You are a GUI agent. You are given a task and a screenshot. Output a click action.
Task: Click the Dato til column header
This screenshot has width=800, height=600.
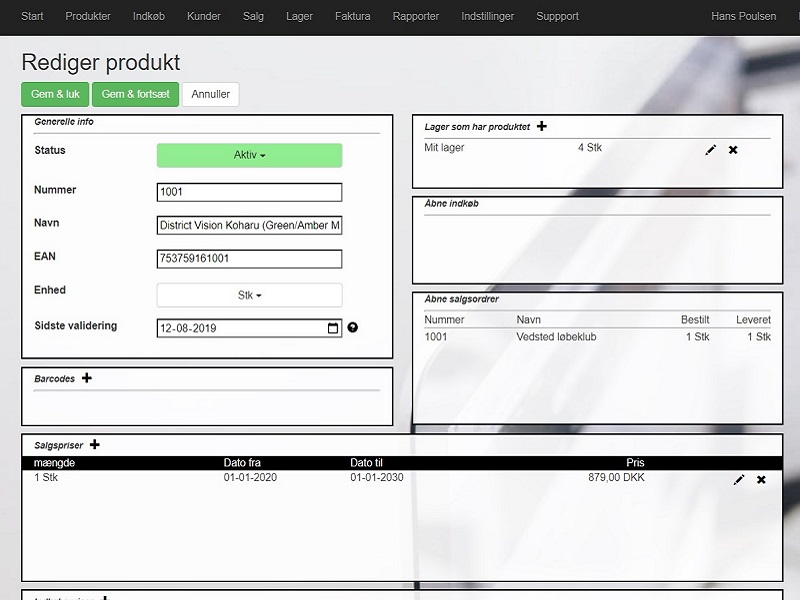(x=366, y=463)
